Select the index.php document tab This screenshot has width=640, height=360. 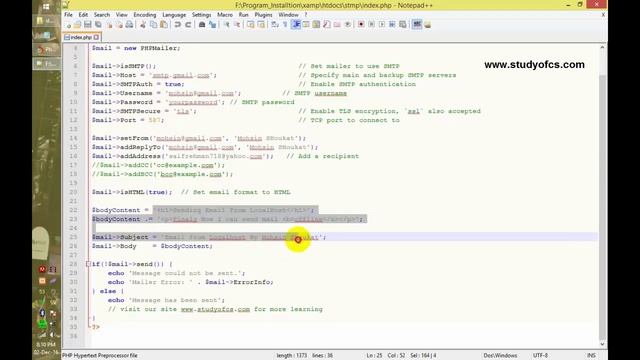[81, 37]
